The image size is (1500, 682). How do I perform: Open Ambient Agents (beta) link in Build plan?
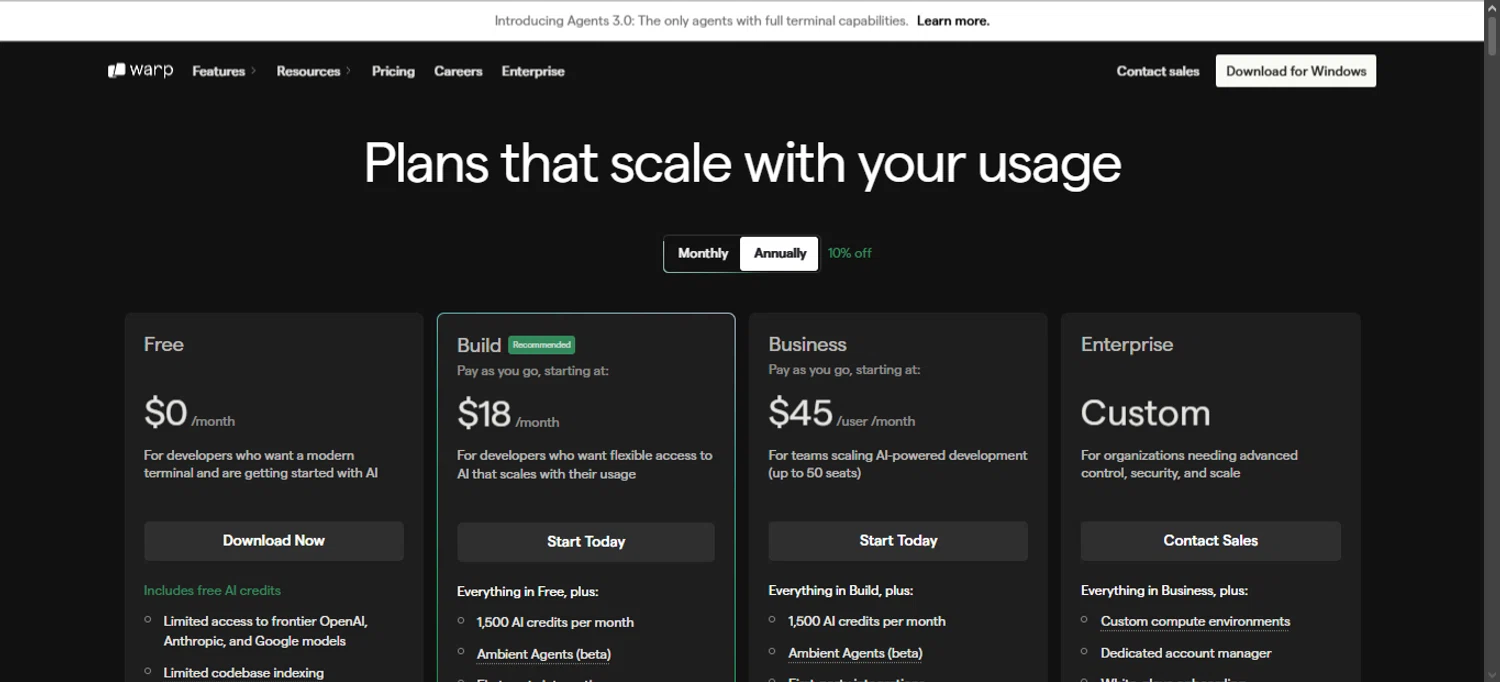point(544,654)
